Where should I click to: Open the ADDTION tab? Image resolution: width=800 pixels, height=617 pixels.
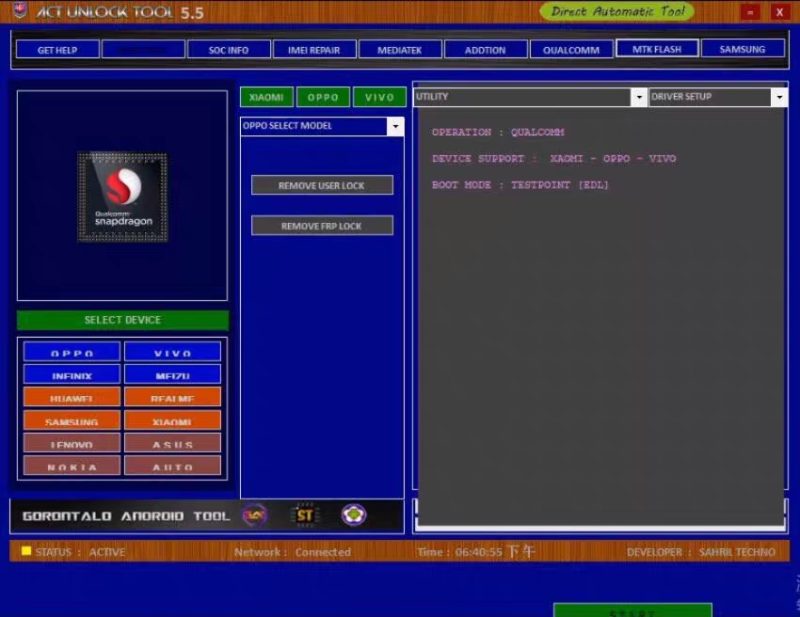485,50
